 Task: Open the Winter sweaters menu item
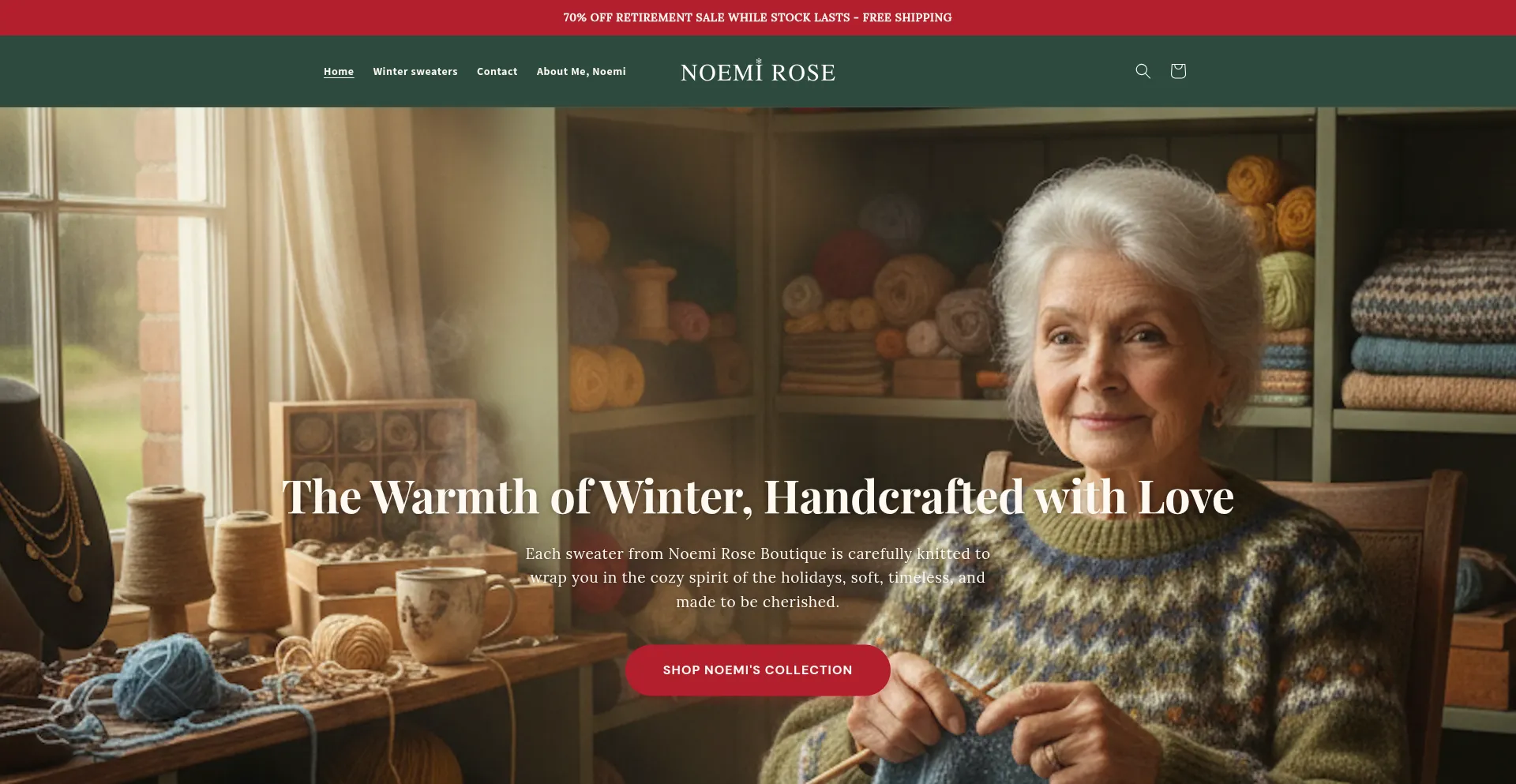[x=415, y=71]
